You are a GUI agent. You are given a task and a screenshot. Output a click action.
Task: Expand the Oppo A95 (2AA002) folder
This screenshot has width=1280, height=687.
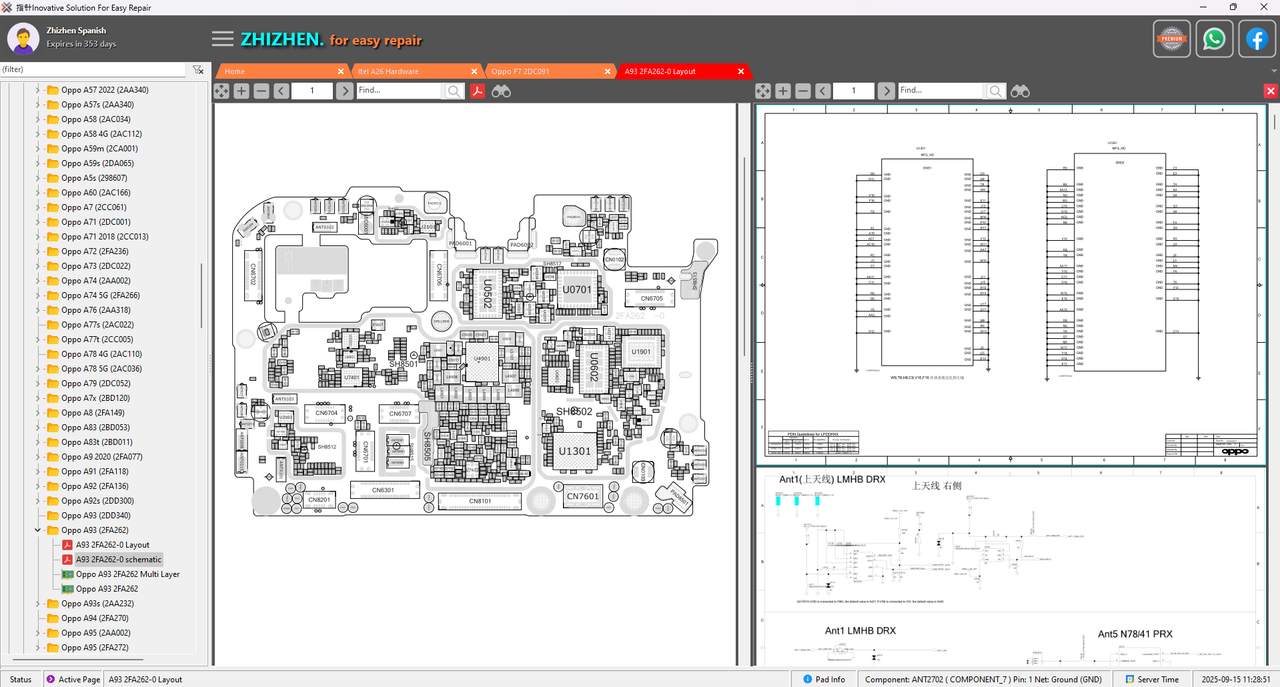[39, 633]
